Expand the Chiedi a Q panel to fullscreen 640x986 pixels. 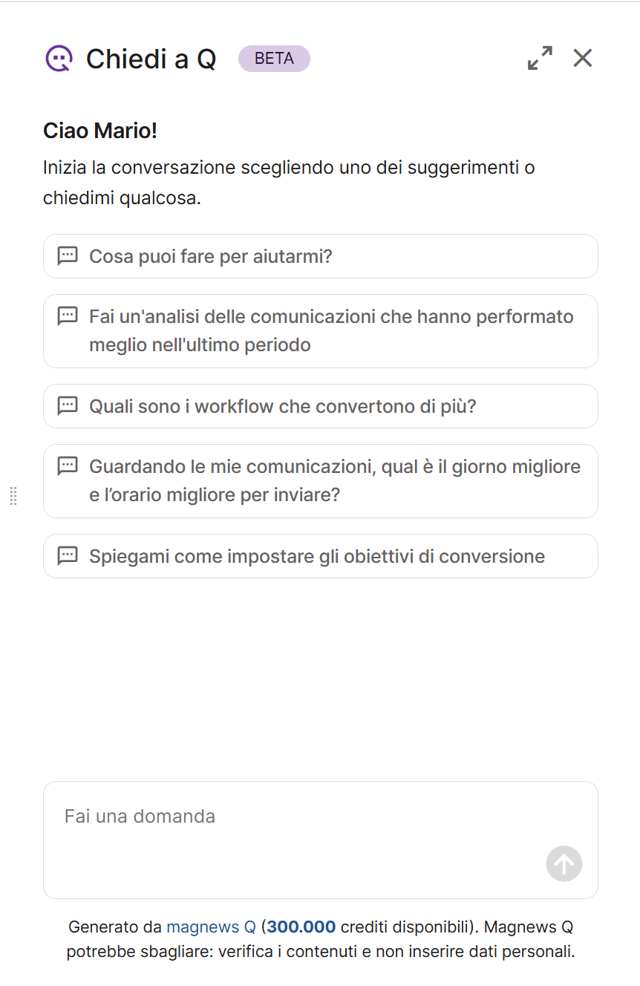click(540, 58)
